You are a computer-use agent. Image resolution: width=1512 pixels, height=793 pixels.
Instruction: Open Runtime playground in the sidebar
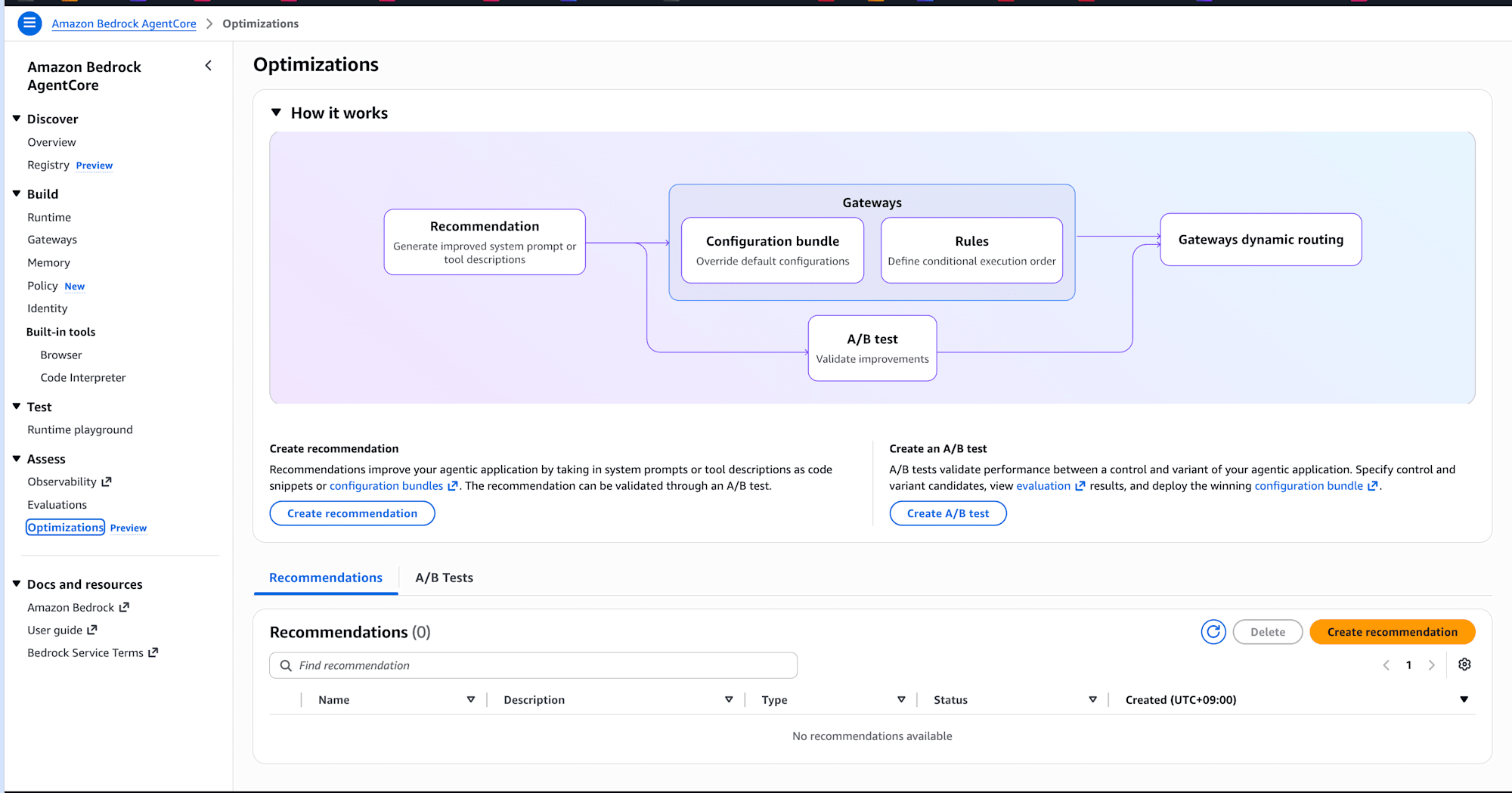80,429
